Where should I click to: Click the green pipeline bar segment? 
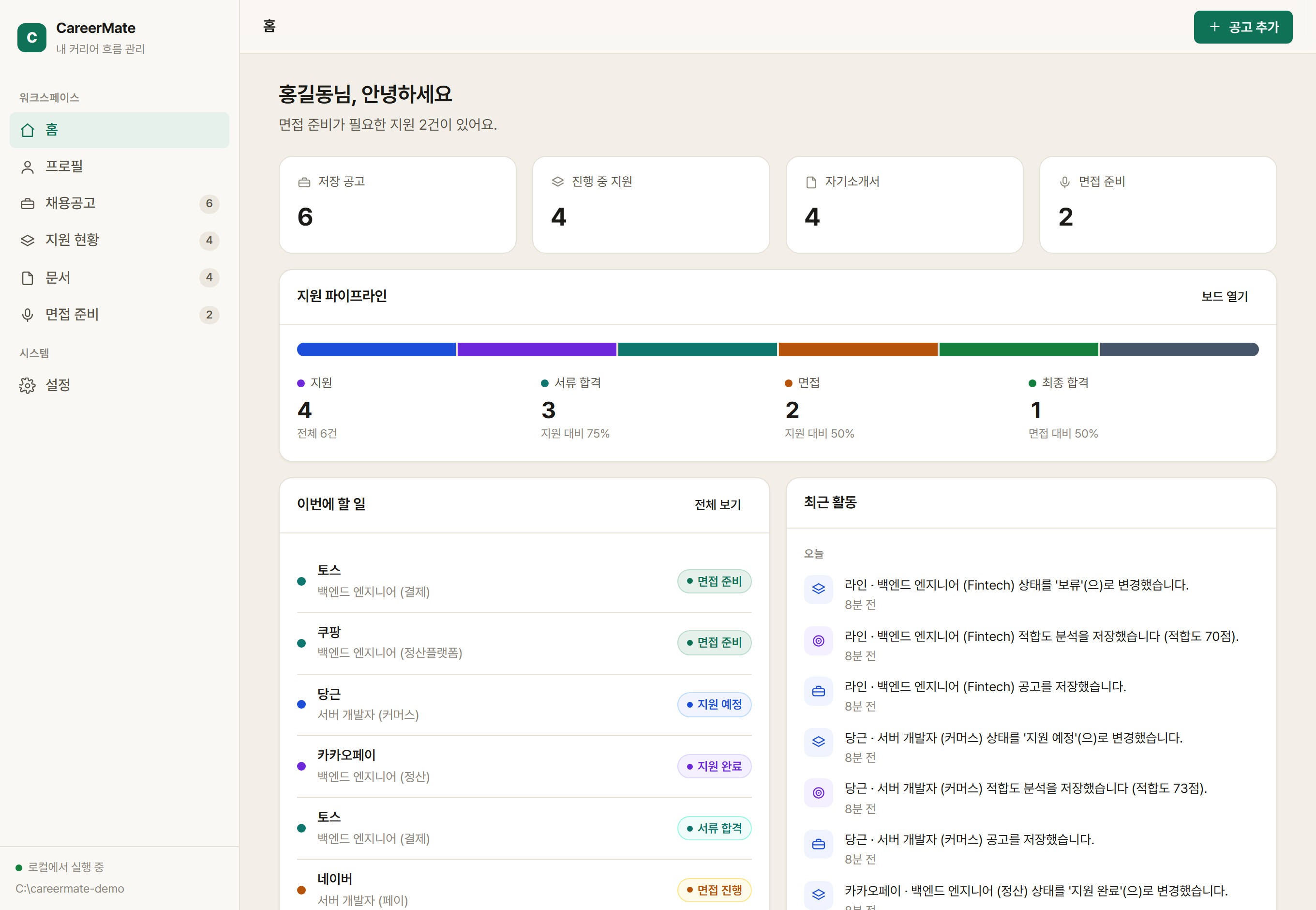click(1018, 349)
